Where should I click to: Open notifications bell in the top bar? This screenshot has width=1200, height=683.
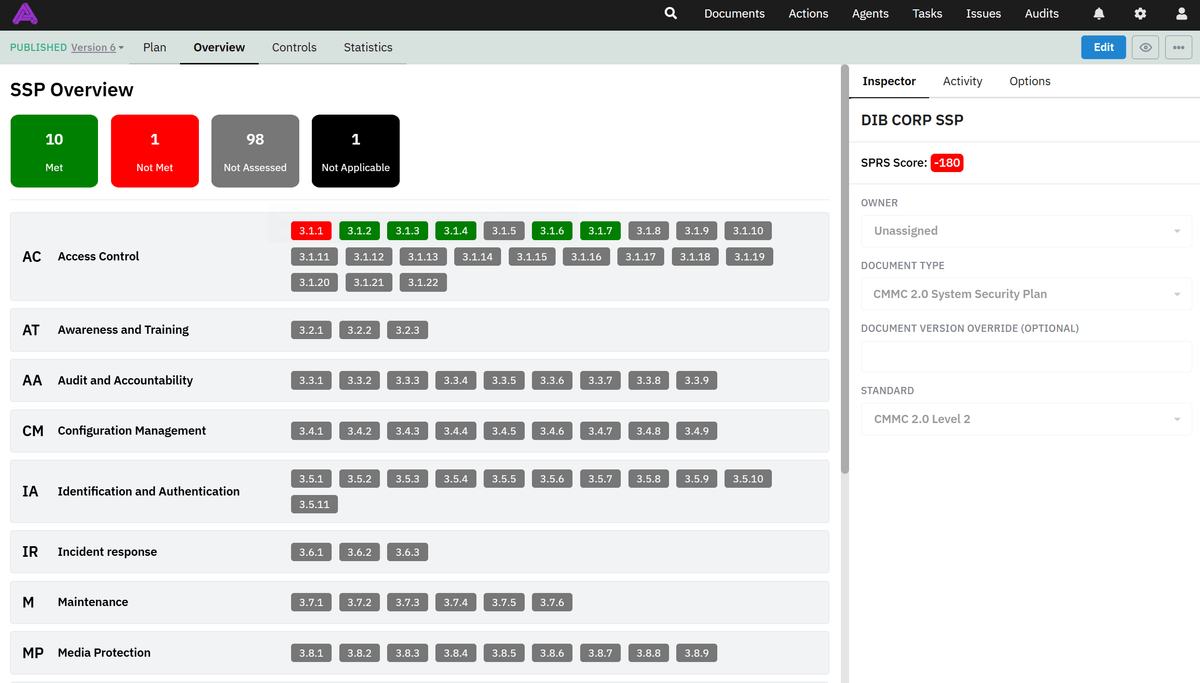click(1098, 14)
